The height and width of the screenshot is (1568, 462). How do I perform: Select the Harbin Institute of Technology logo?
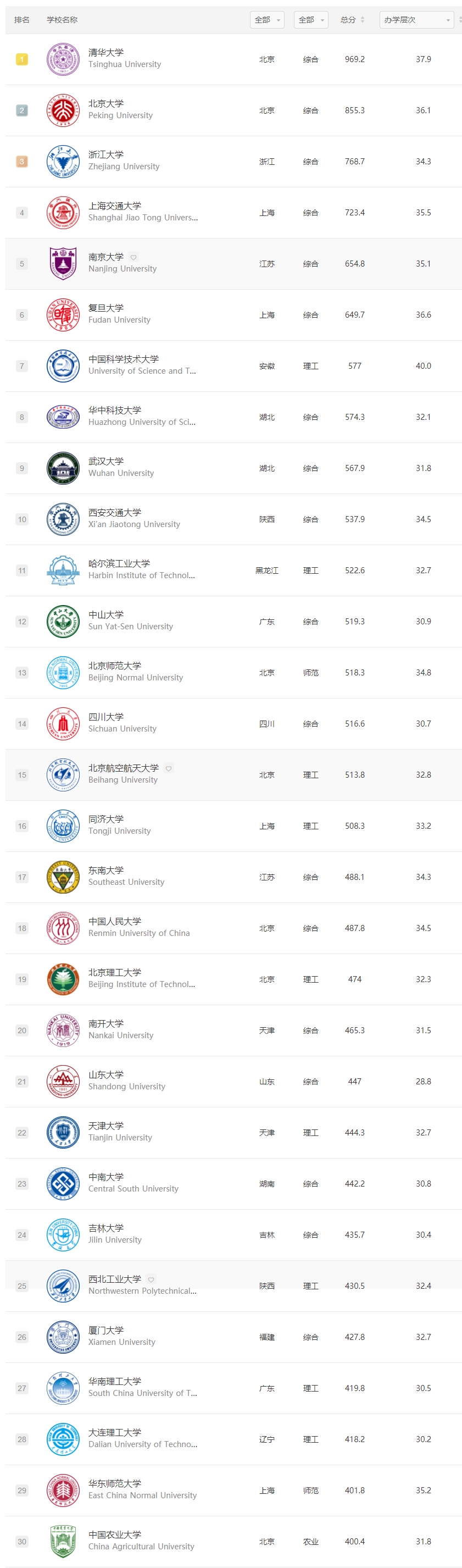coord(63,570)
